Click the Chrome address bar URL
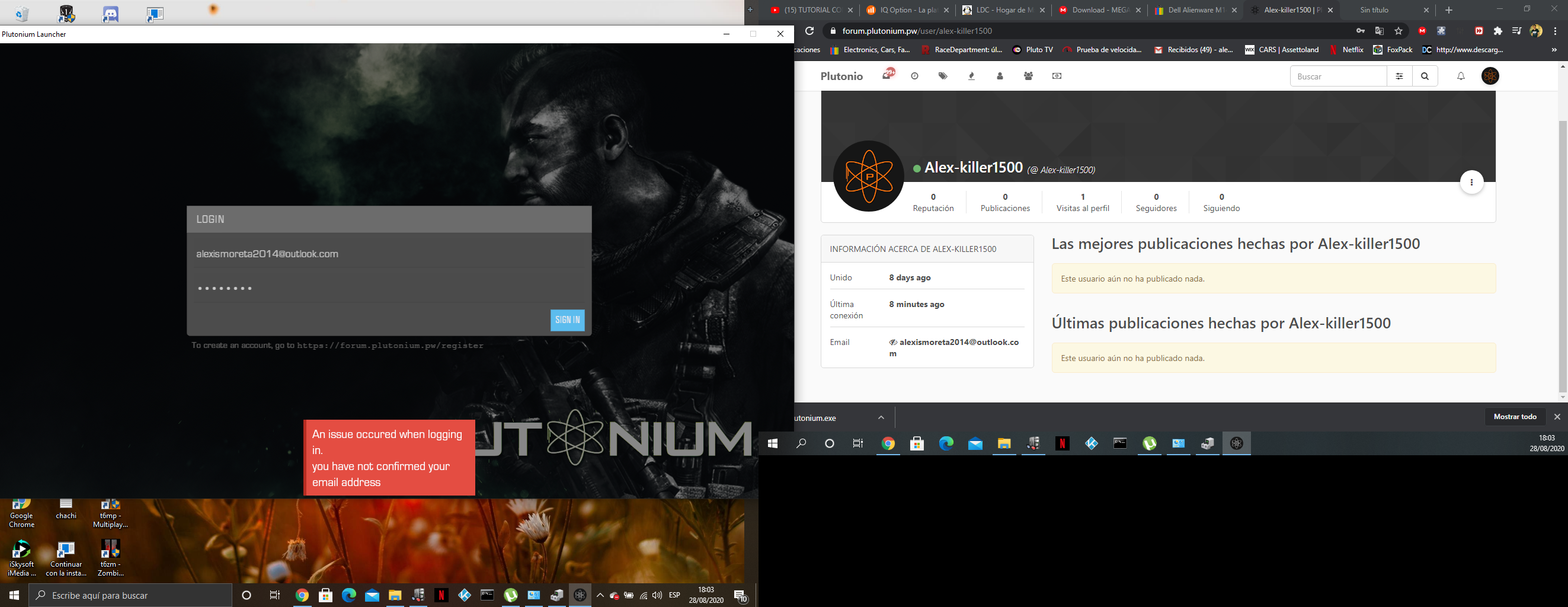 [x=917, y=31]
